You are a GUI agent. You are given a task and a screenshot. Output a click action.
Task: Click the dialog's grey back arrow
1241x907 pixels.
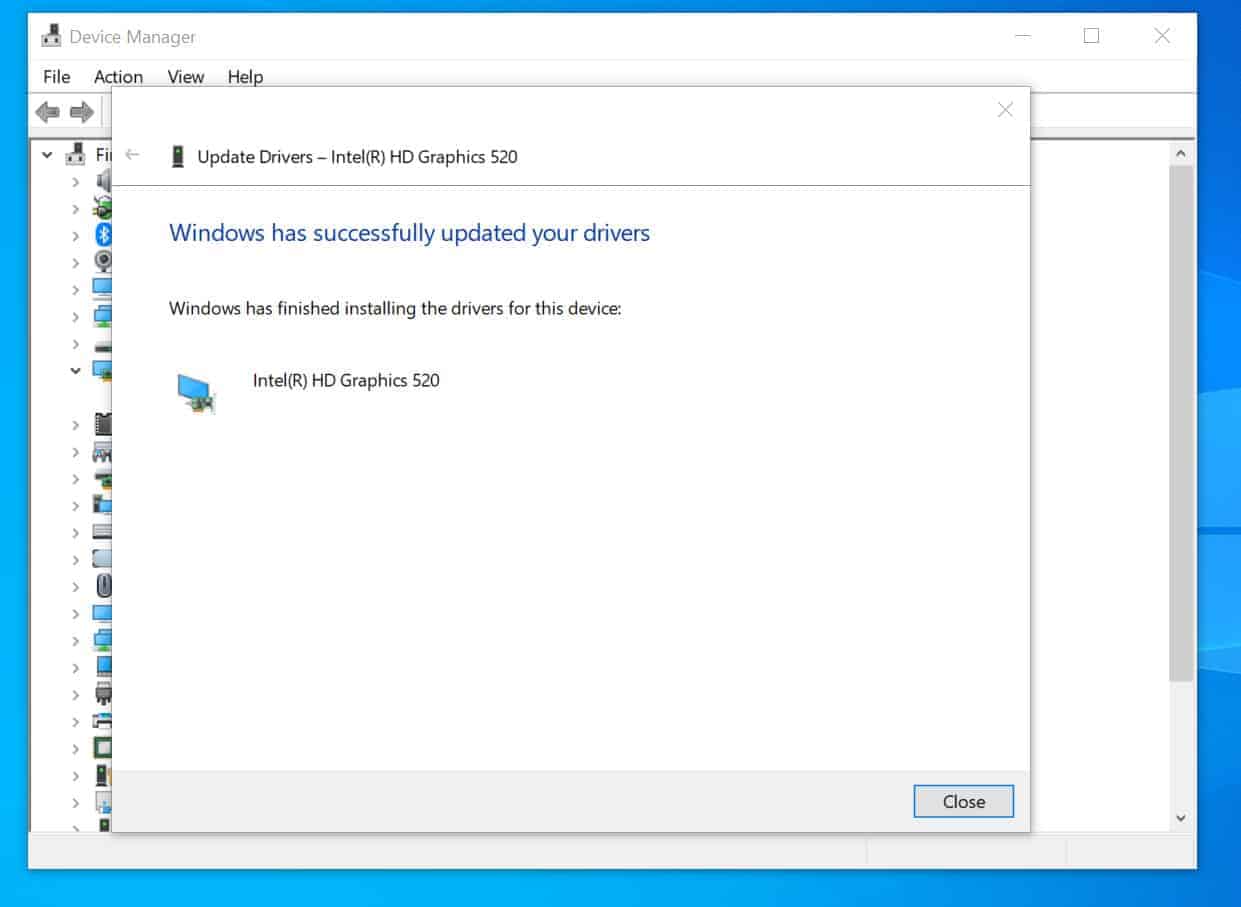[x=132, y=155]
